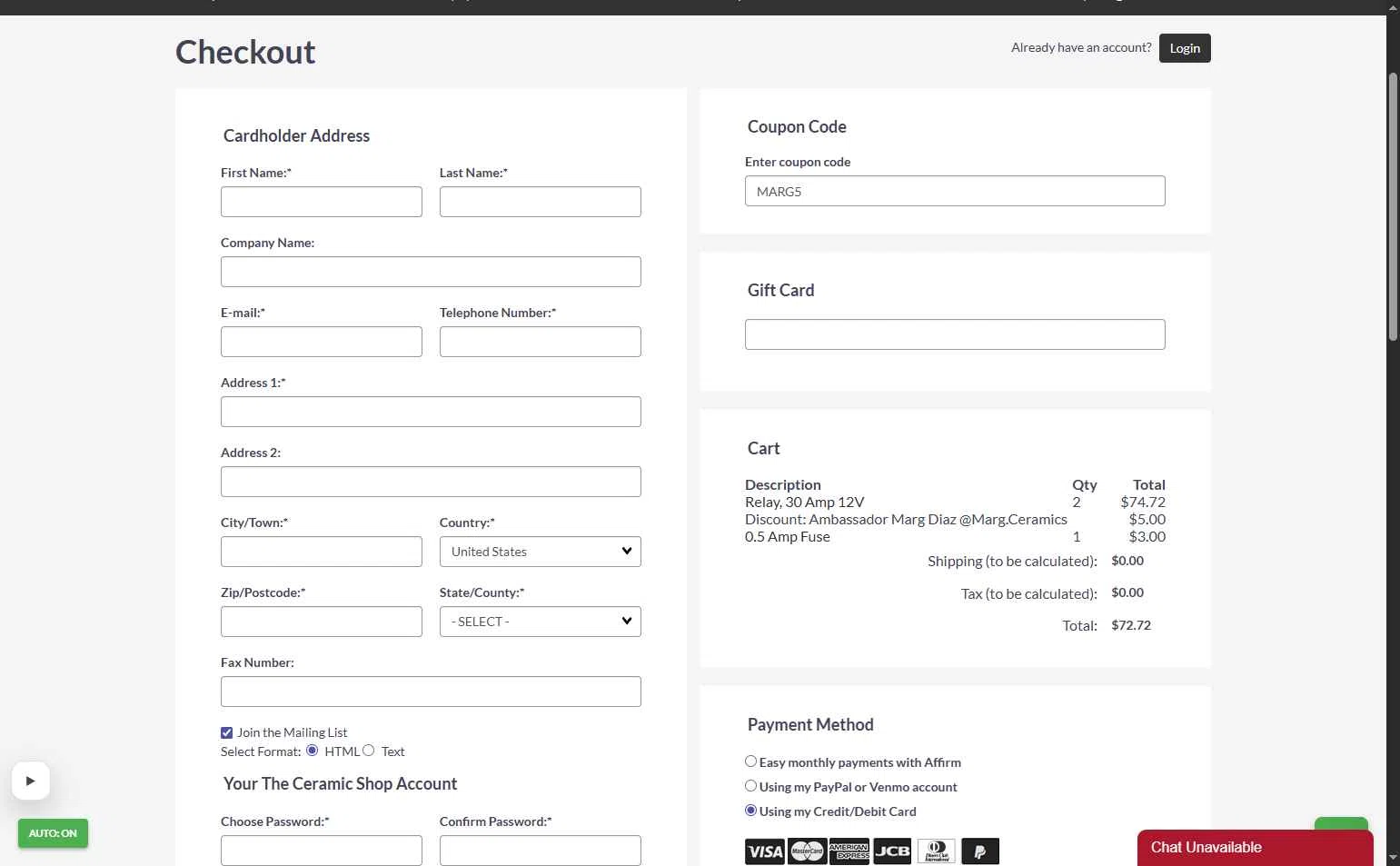Screen dimensions: 1400x866
Task: Focus the Last Name field
Action: point(541,202)
